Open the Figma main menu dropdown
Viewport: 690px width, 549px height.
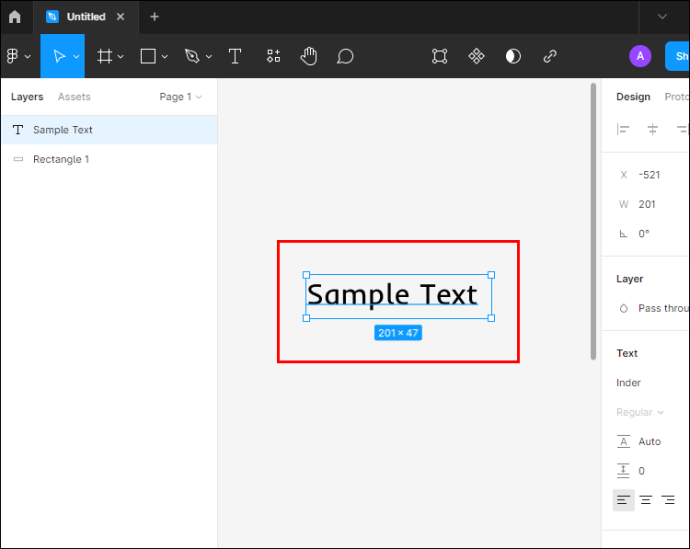pos(18,56)
